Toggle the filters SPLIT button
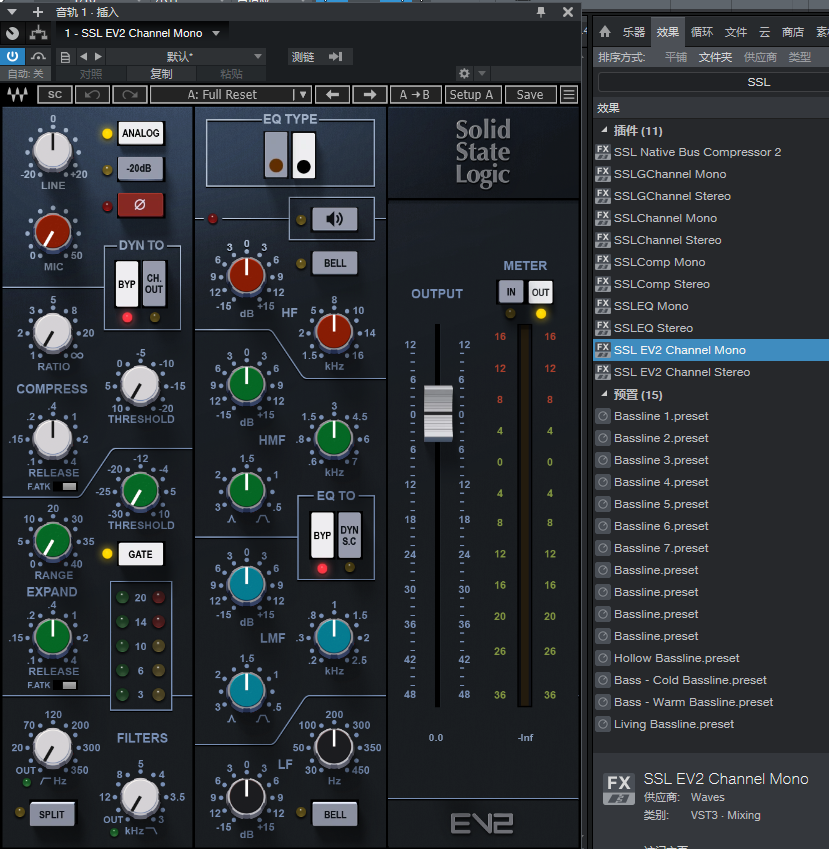Viewport: 829px width, 849px height. coord(52,814)
